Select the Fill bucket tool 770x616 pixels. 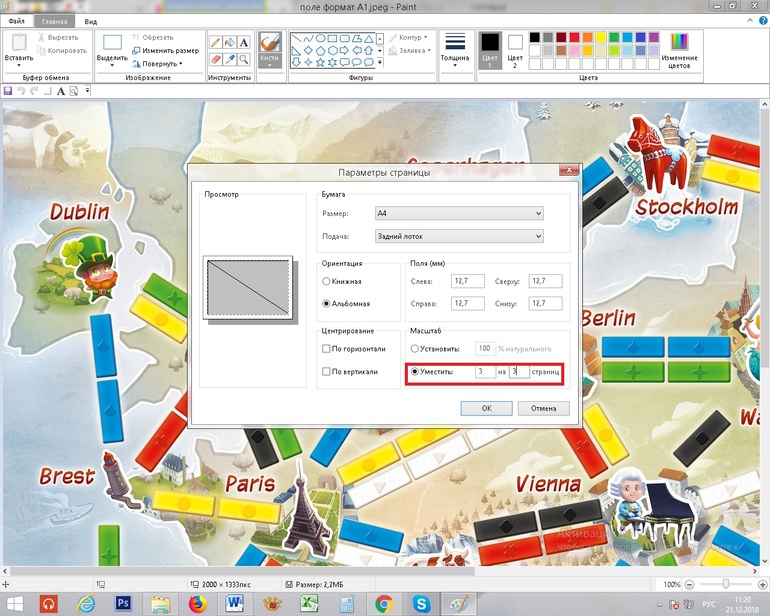[229, 42]
